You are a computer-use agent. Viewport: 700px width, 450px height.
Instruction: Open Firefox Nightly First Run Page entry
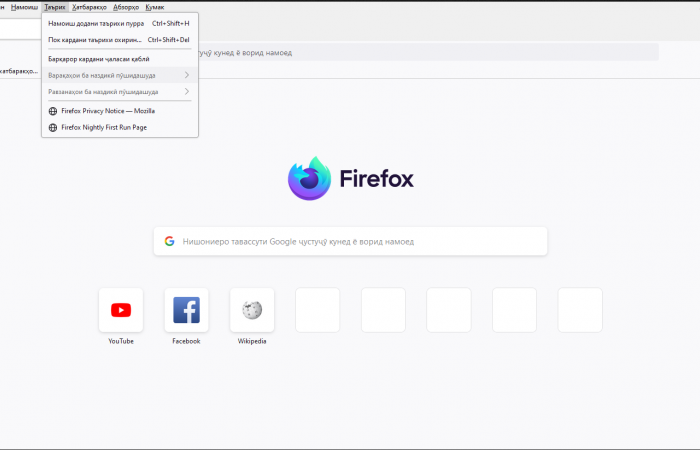pyautogui.click(x=120, y=127)
